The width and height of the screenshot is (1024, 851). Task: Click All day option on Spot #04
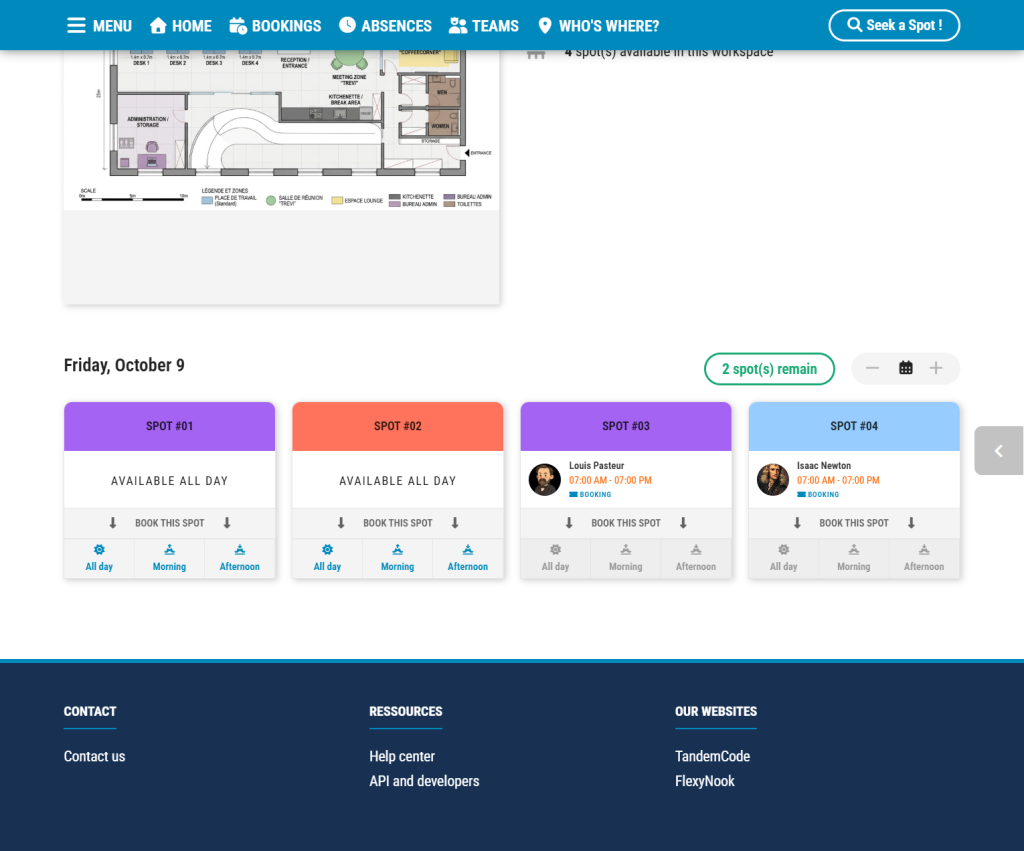coord(784,558)
